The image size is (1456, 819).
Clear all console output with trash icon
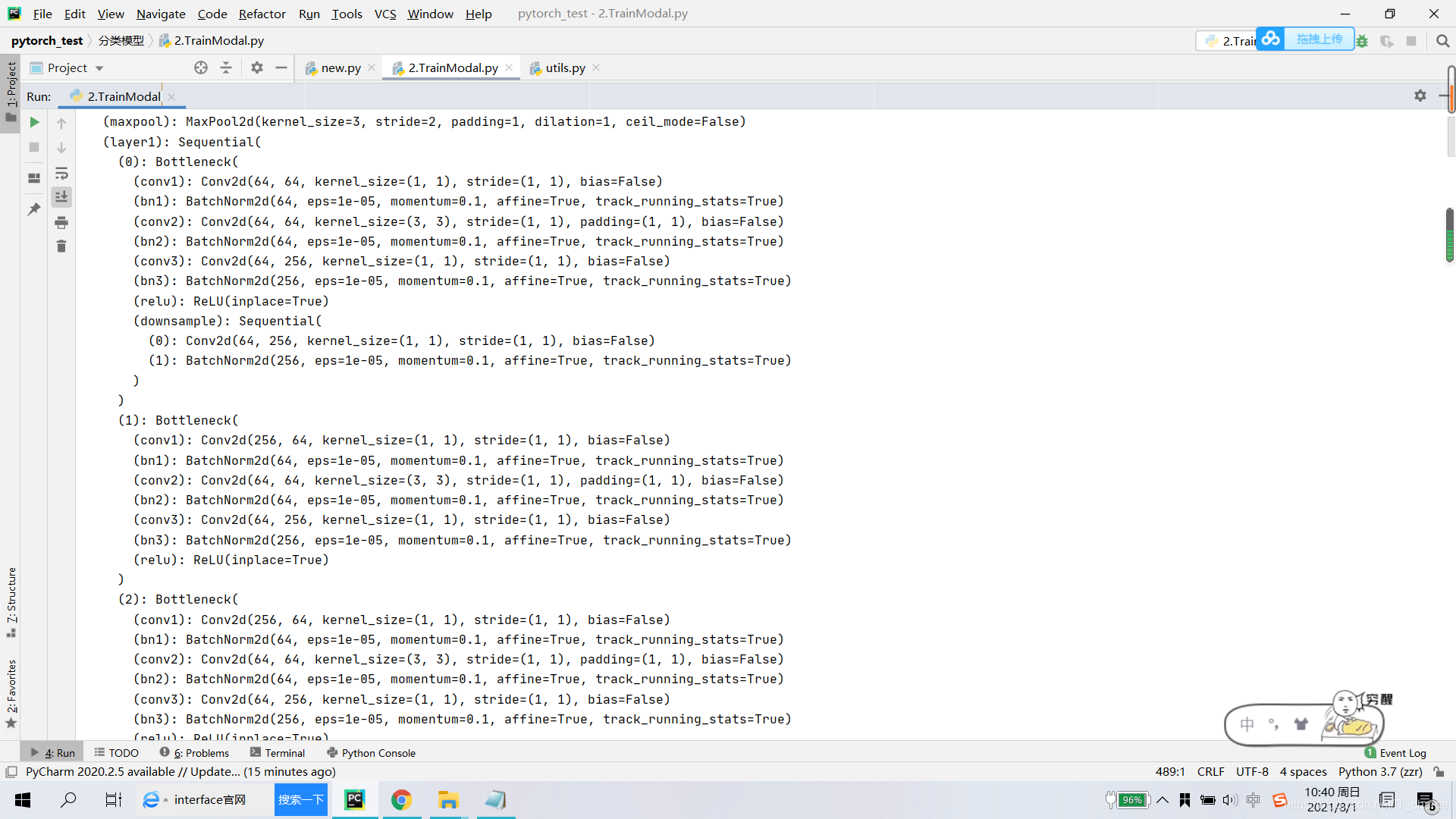(61, 246)
